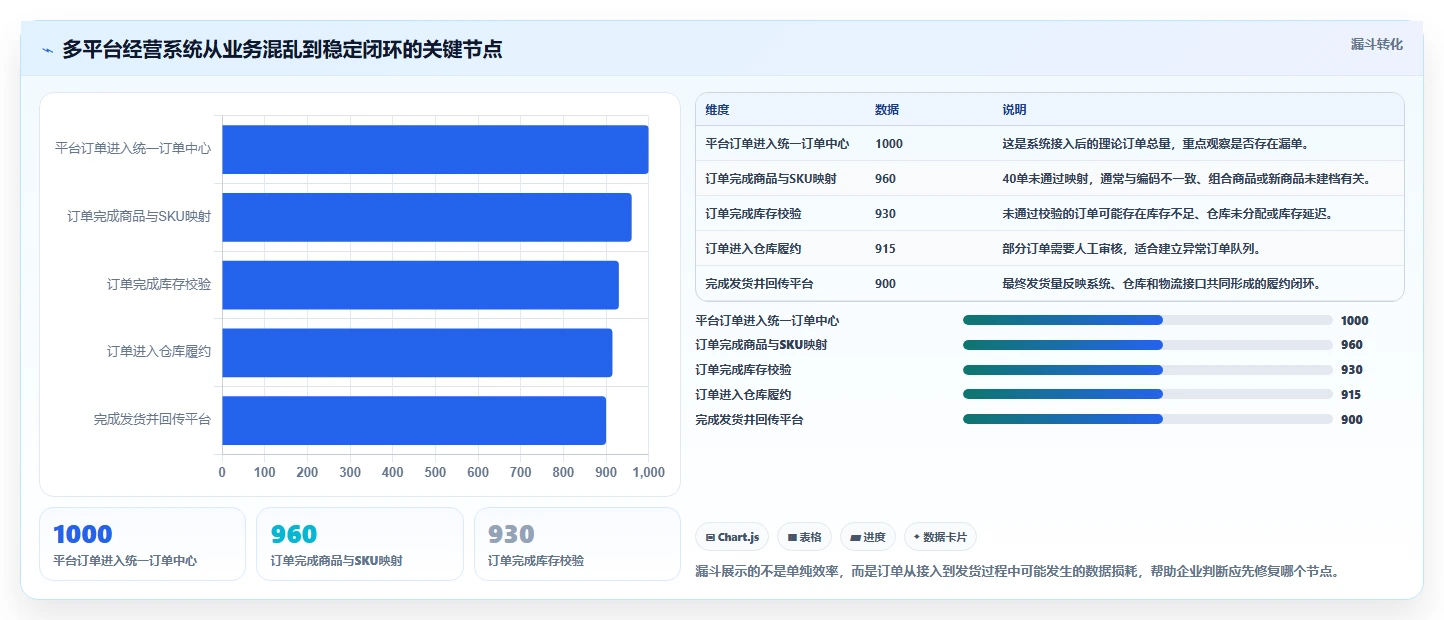1444x620 pixels.
Task: Select the Chart.js chip
Action: coord(732,537)
